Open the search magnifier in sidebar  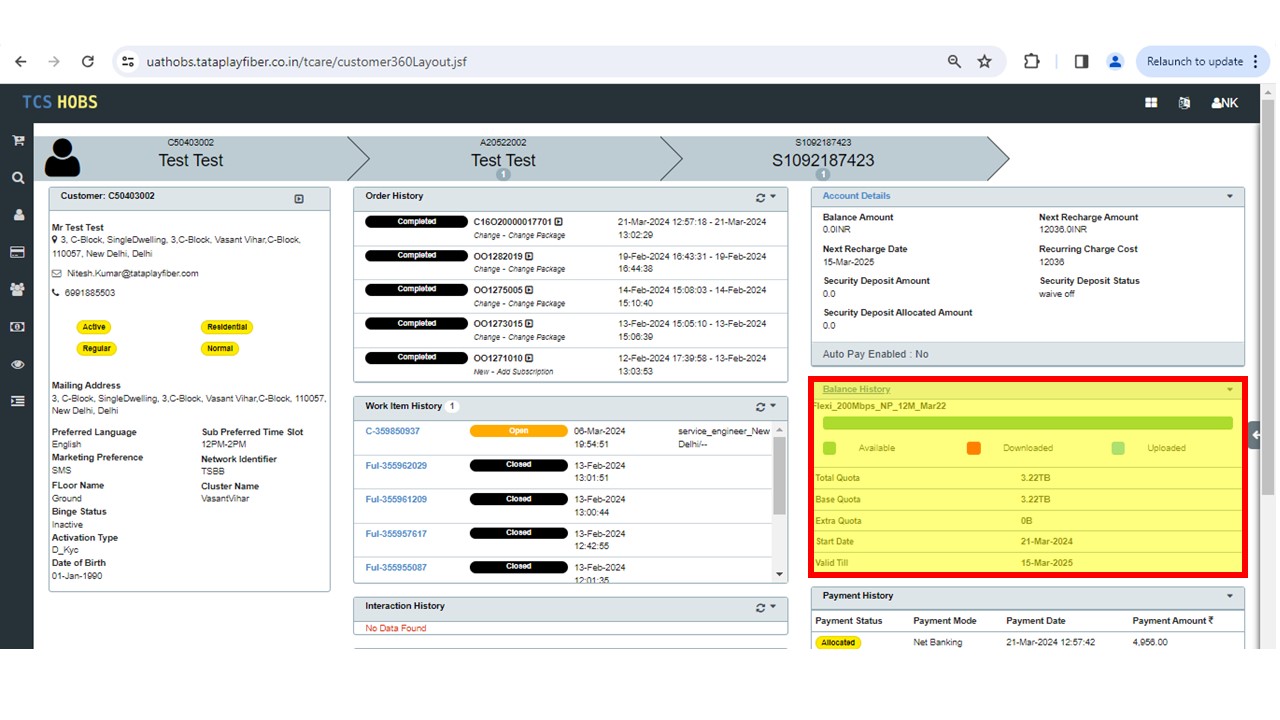17,178
